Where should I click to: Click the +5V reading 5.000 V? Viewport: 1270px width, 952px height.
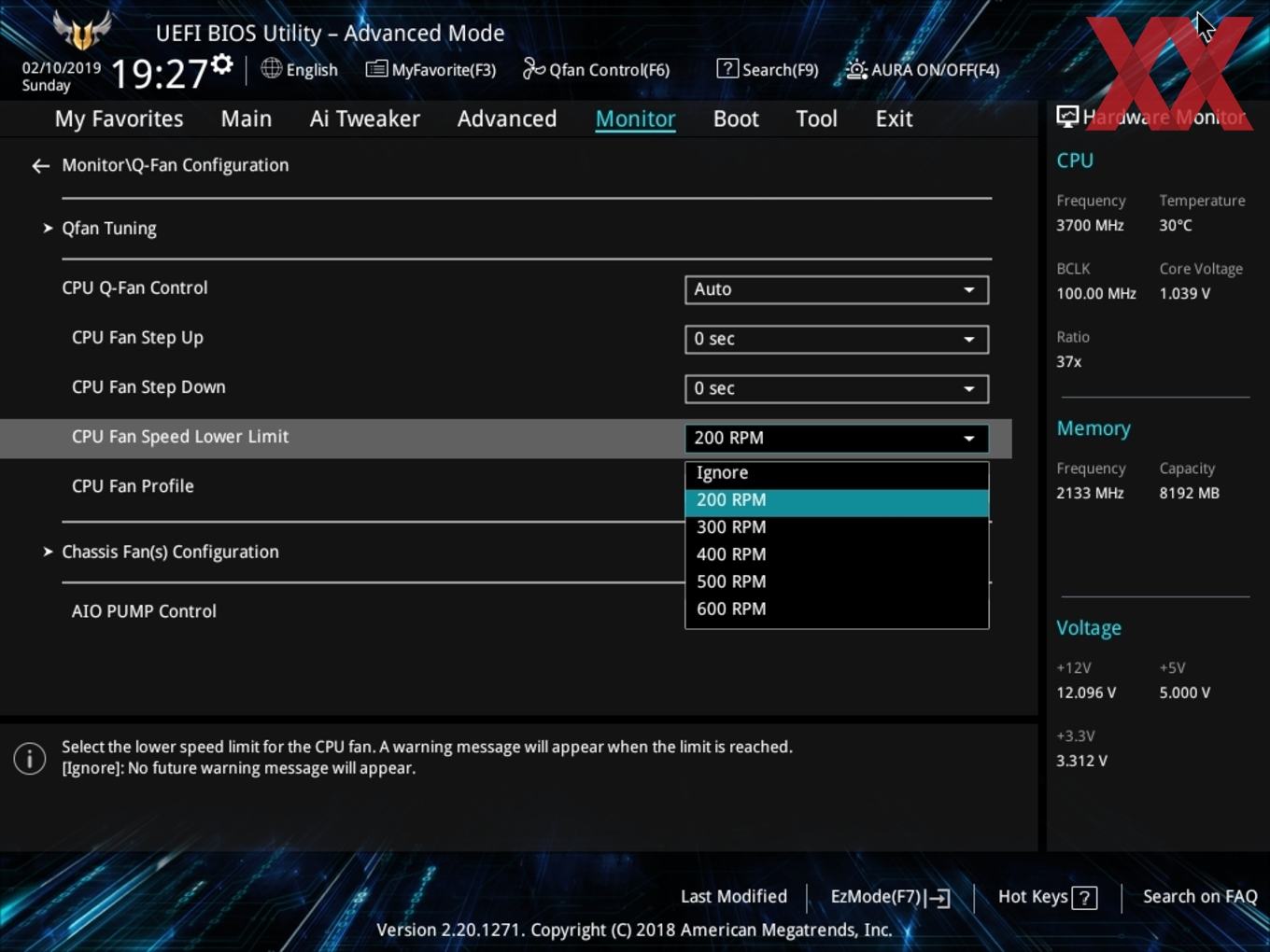[1184, 693]
